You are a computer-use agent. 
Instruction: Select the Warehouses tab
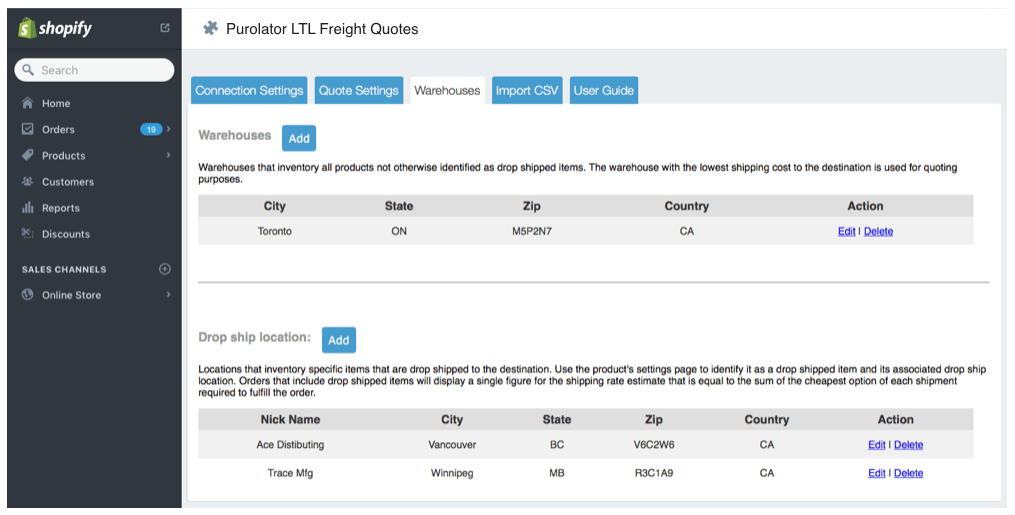click(447, 91)
